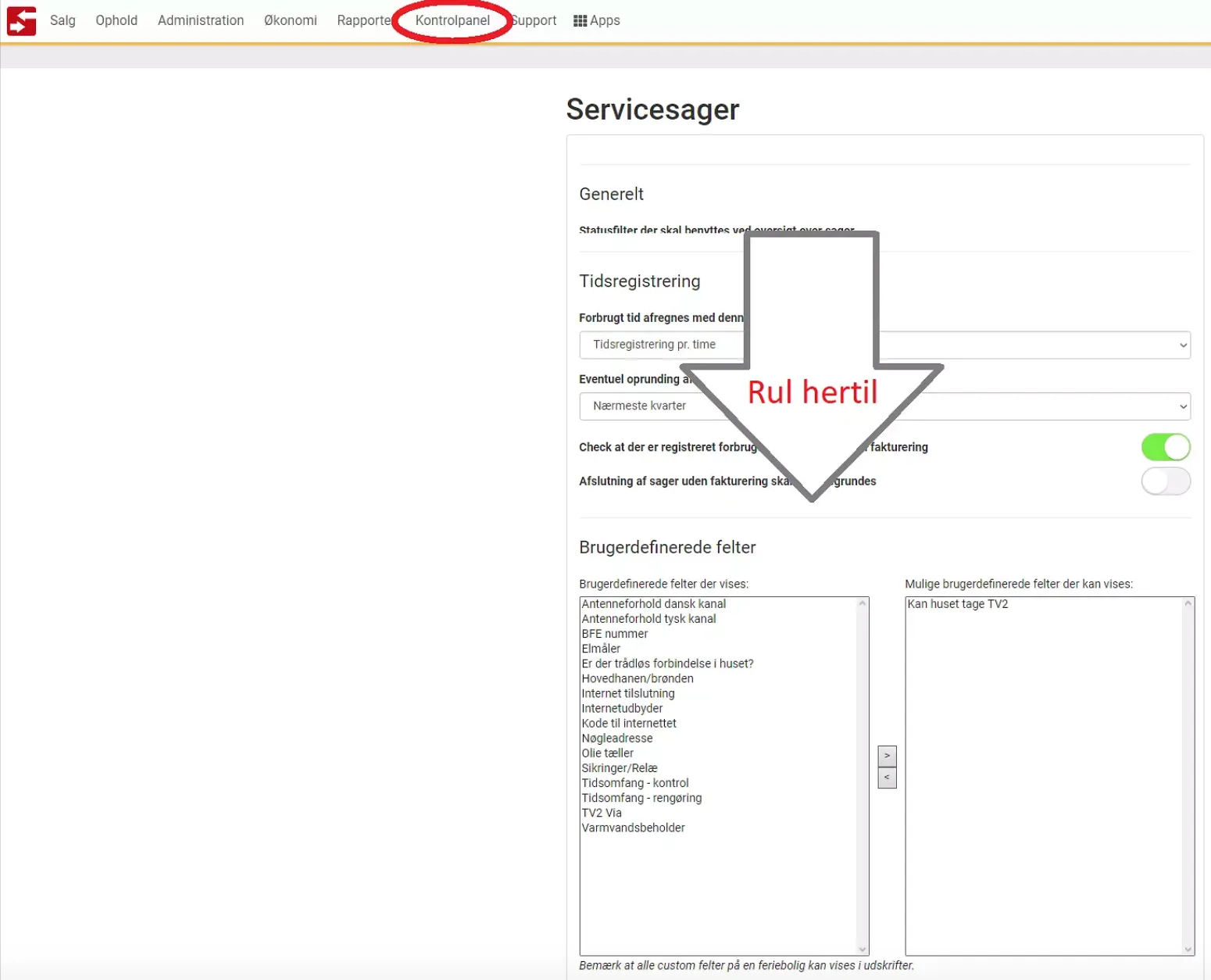Disable the 'Check at der er registreret forbrug' toggle
This screenshot has width=1211, height=980.
[1166, 447]
